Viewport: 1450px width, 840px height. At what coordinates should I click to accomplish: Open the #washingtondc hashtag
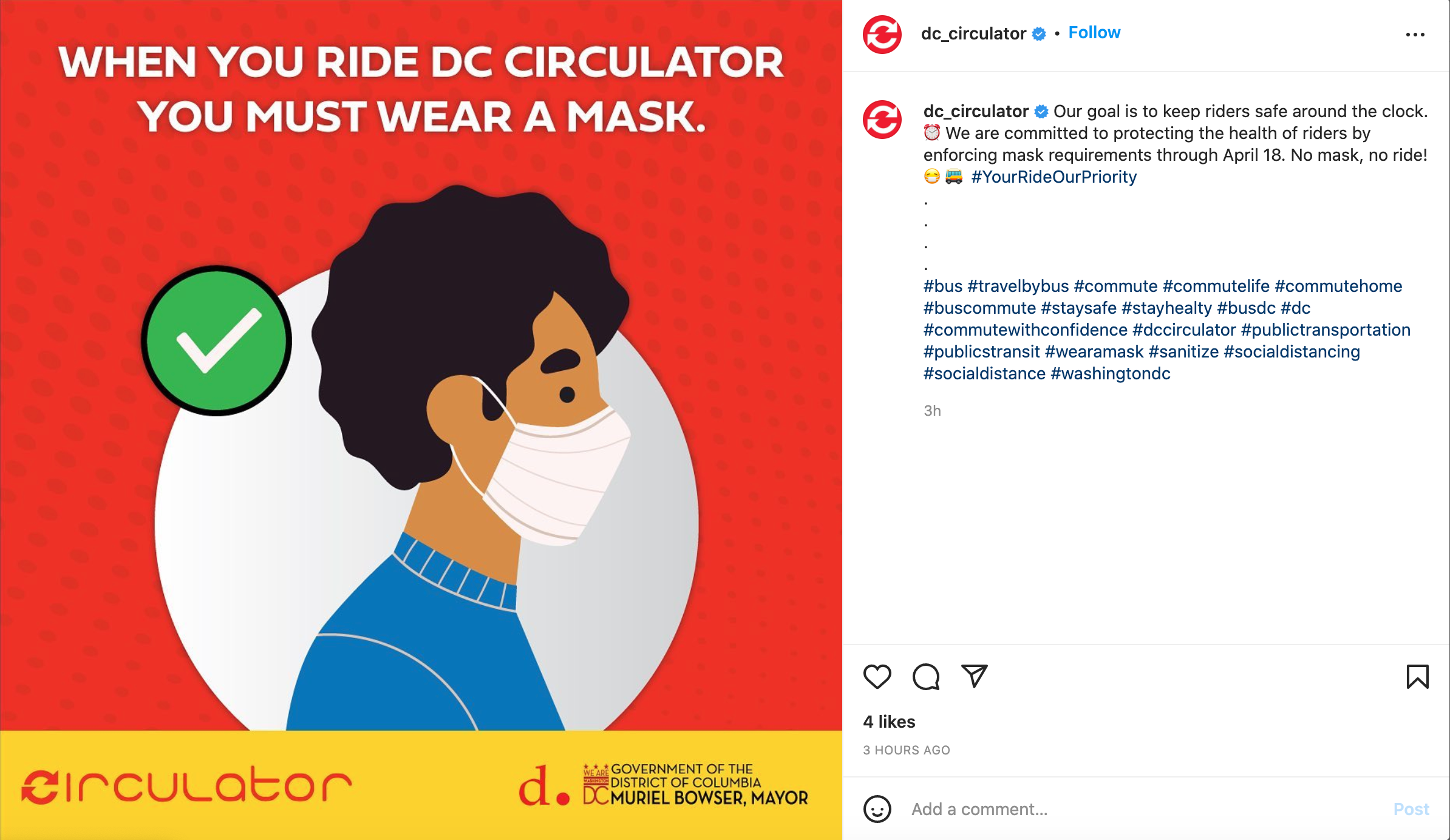1111,373
